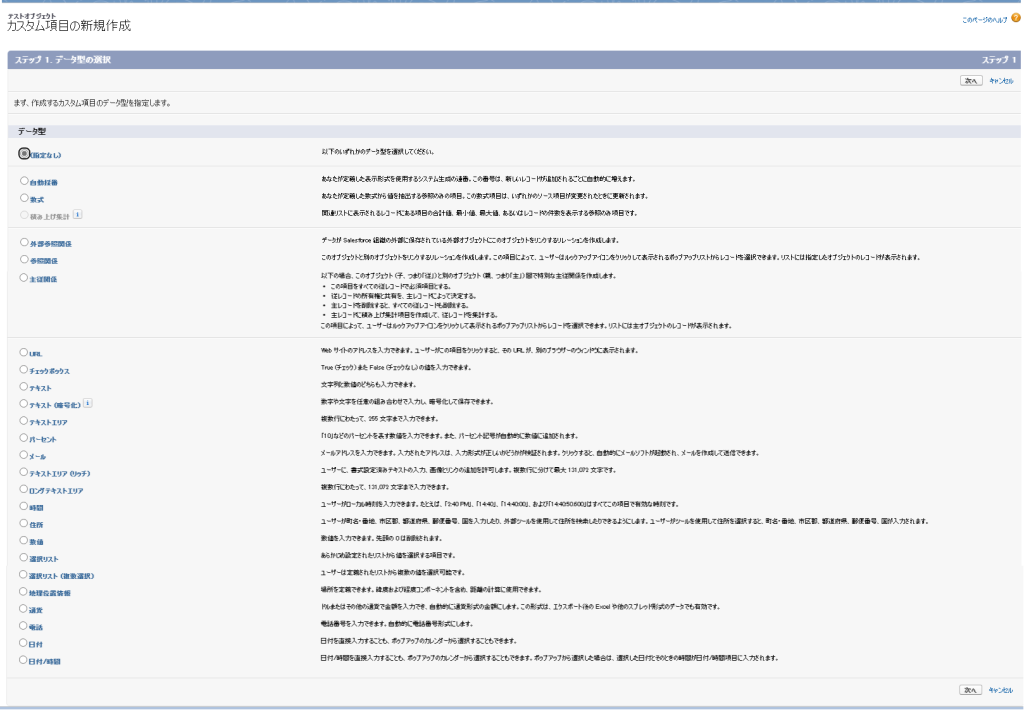
Task: Click the bottom 次へ button
Action: click(x=970, y=690)
